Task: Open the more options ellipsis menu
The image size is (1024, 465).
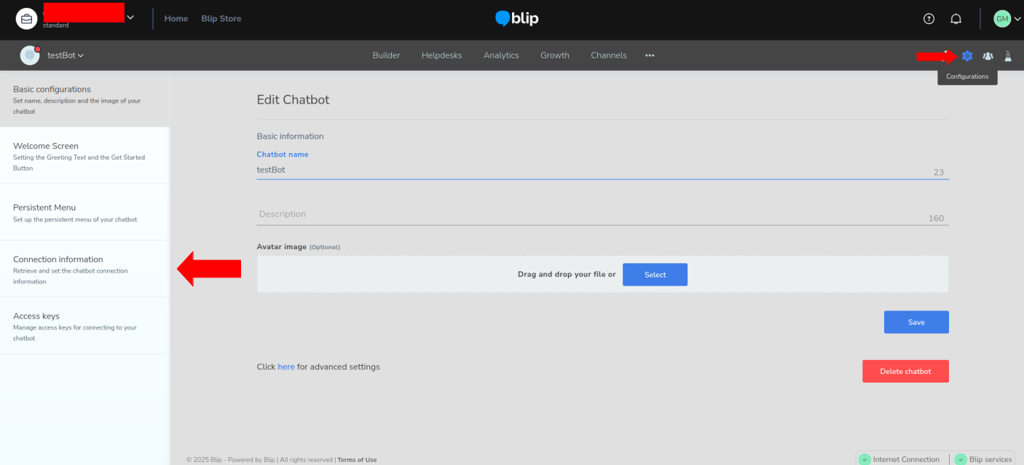Action: [x=650, y=56]
